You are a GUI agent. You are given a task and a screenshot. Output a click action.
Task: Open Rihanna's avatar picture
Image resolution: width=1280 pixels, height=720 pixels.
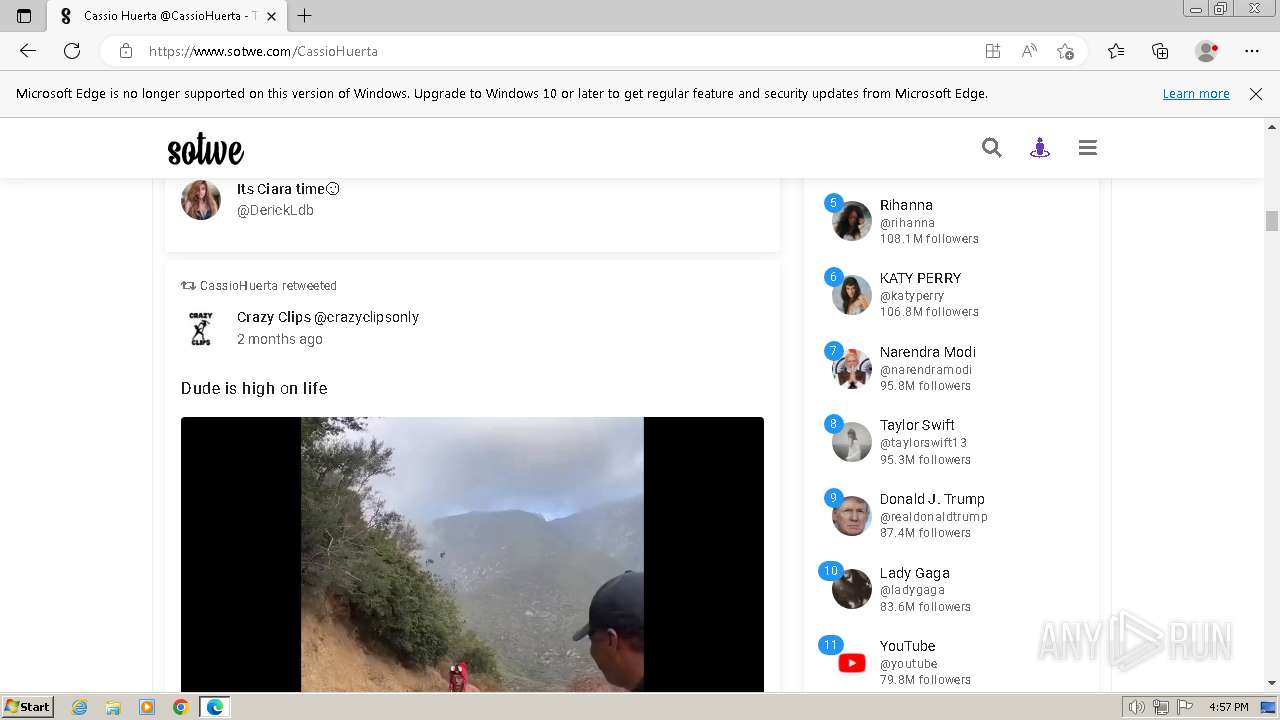click(x=852, y=221)
